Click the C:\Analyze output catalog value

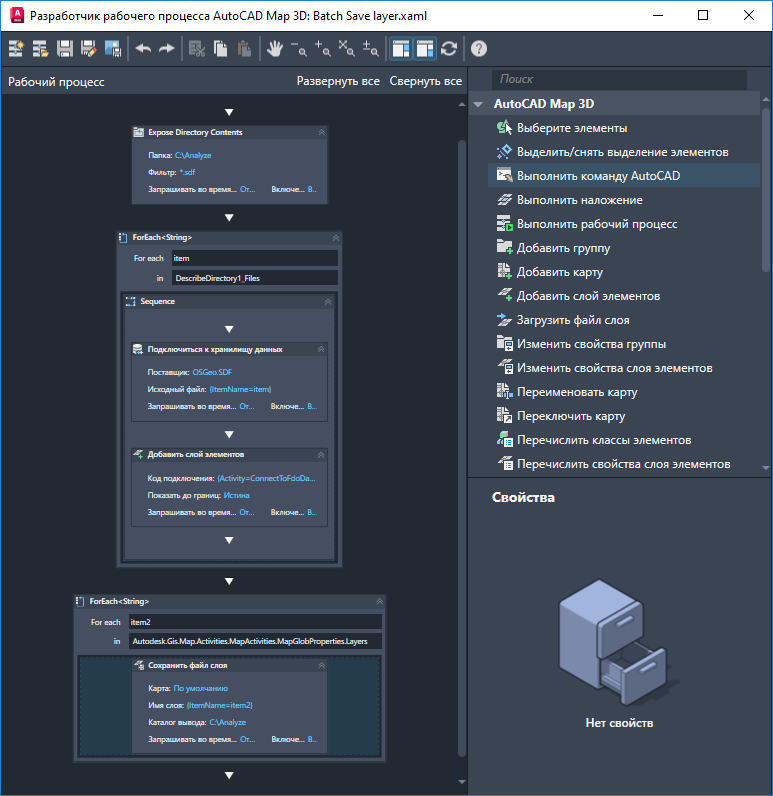click(x=227, y=722)
